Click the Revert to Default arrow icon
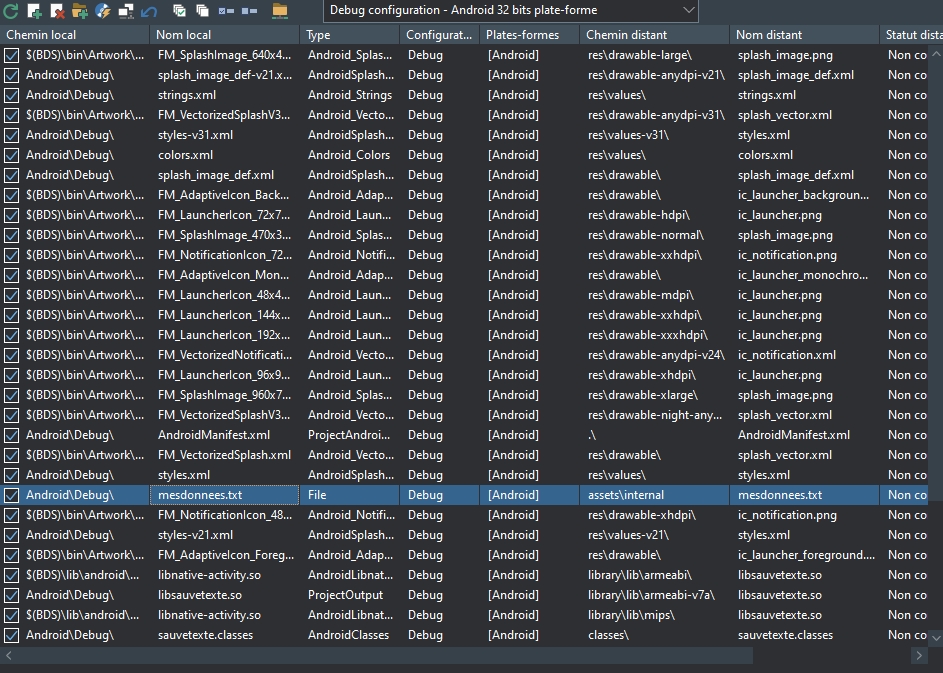 tap(149, 11)
